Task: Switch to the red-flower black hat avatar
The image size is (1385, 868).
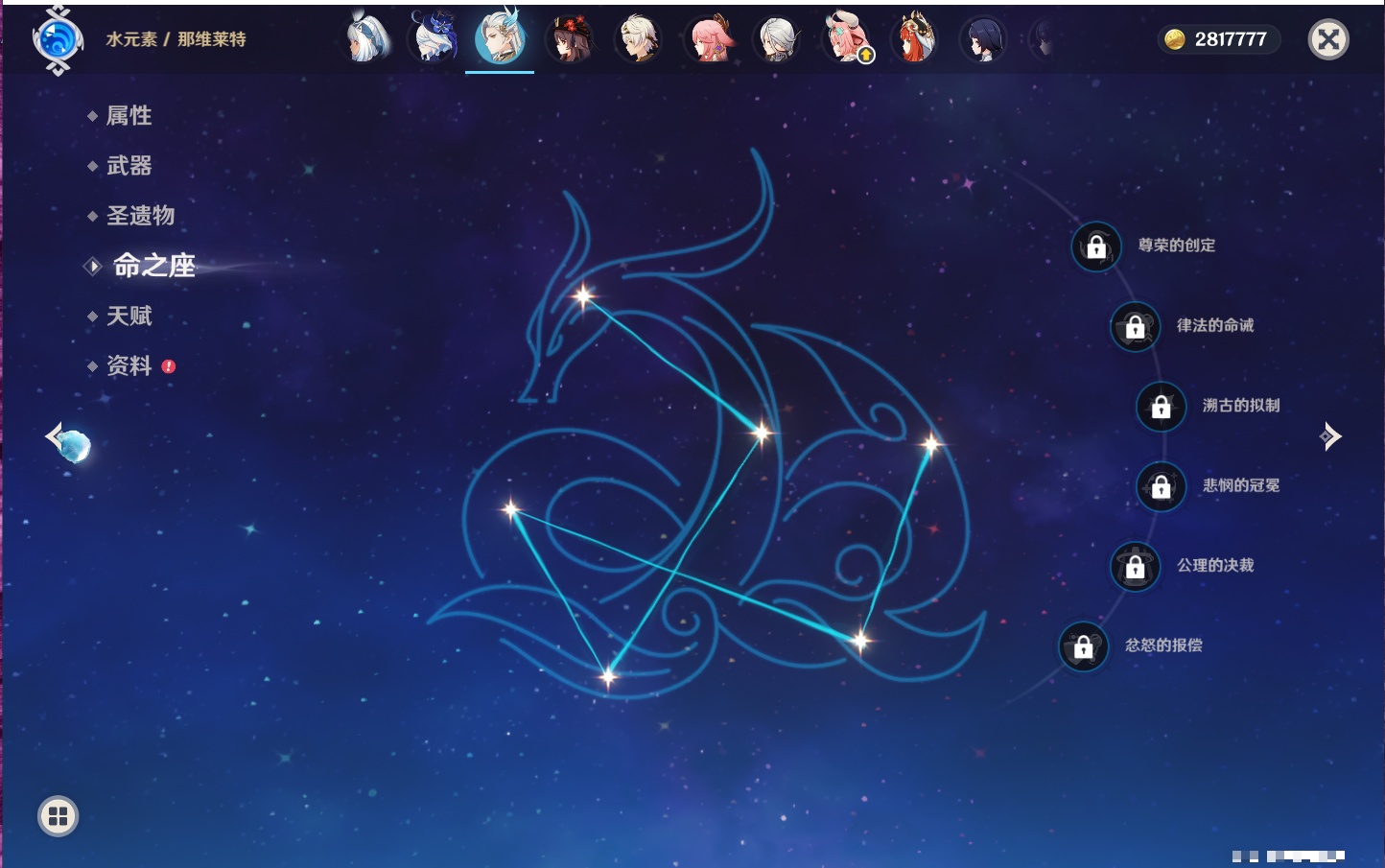Action: [x=570, y=39]
